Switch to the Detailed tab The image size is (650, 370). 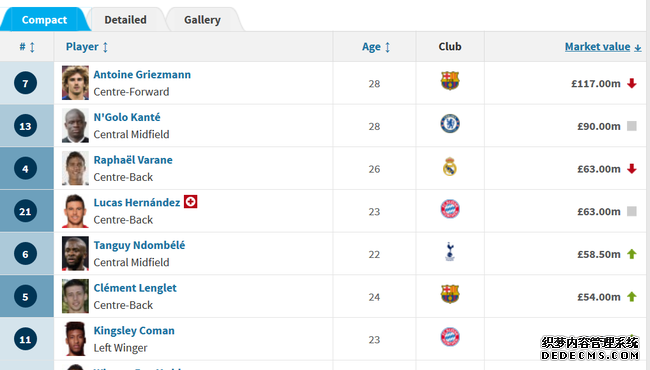126,20
